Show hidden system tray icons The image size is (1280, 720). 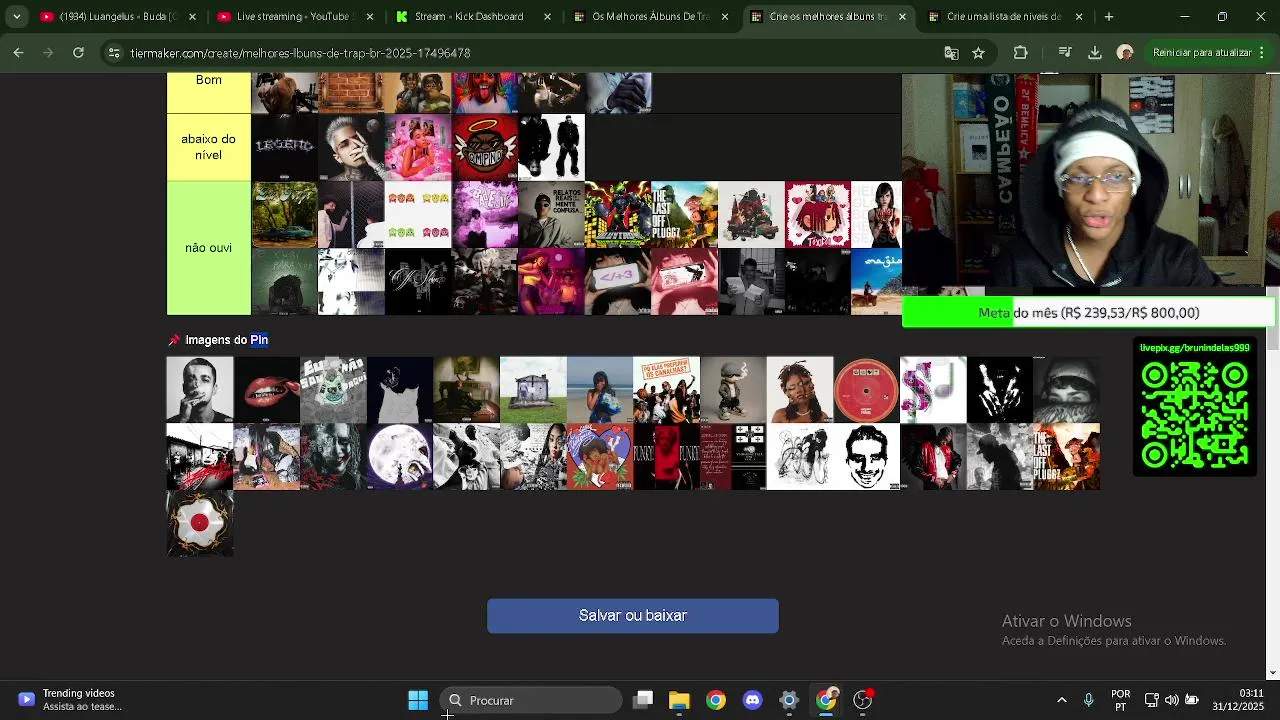1061,700
